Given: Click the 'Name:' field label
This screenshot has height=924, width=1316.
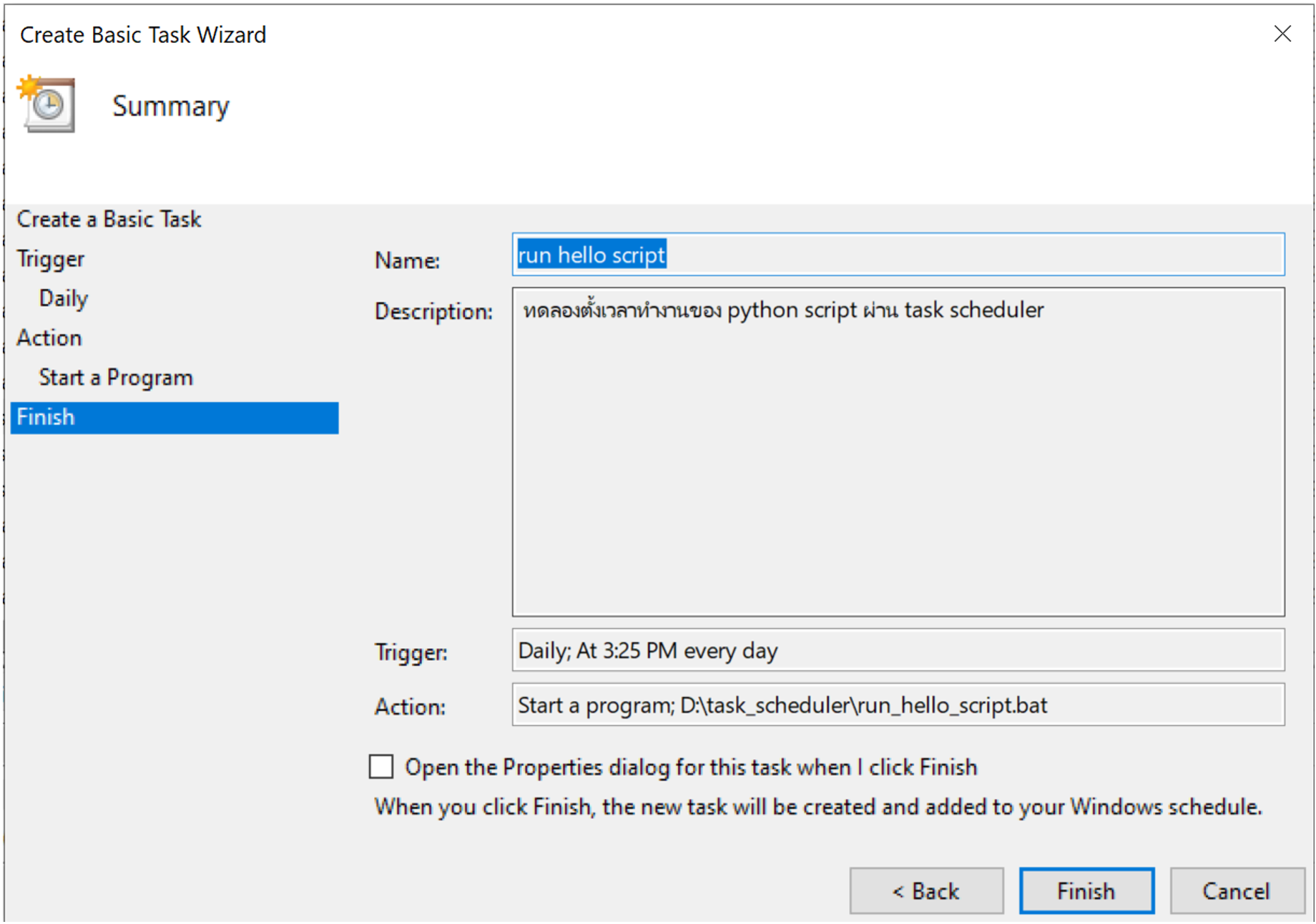Looking at the screenshot, I should pyautogui.click(x=407, y=261).
